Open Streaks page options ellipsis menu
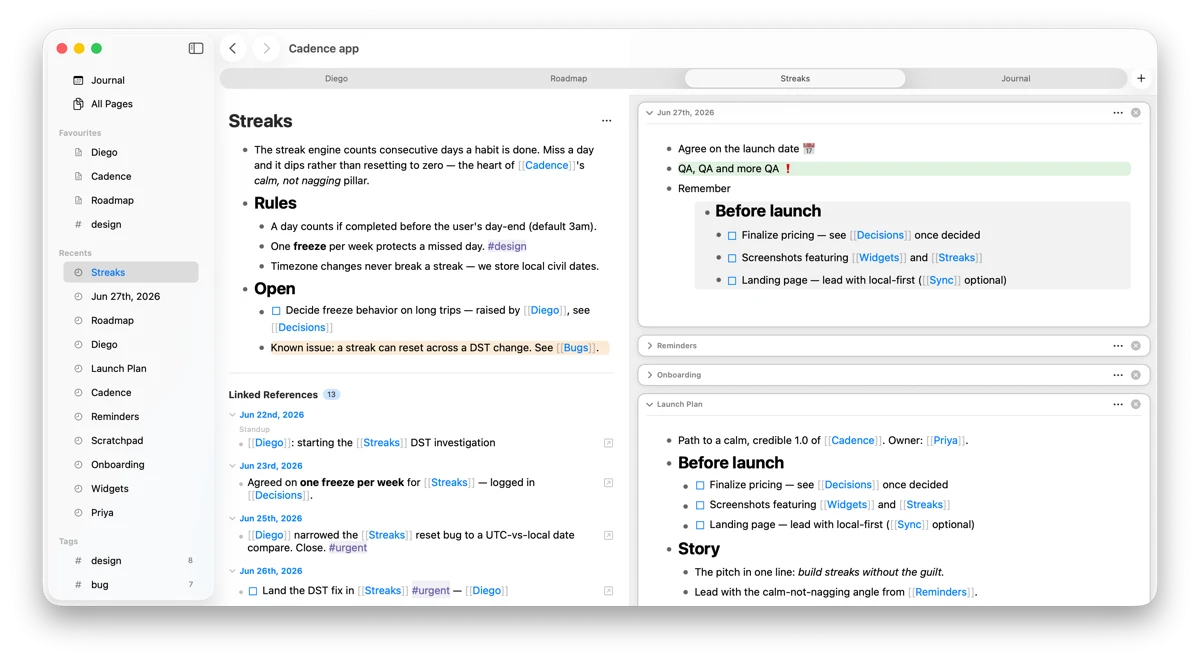Viewport: 1200px width, 662px height. tap(606, 121)
